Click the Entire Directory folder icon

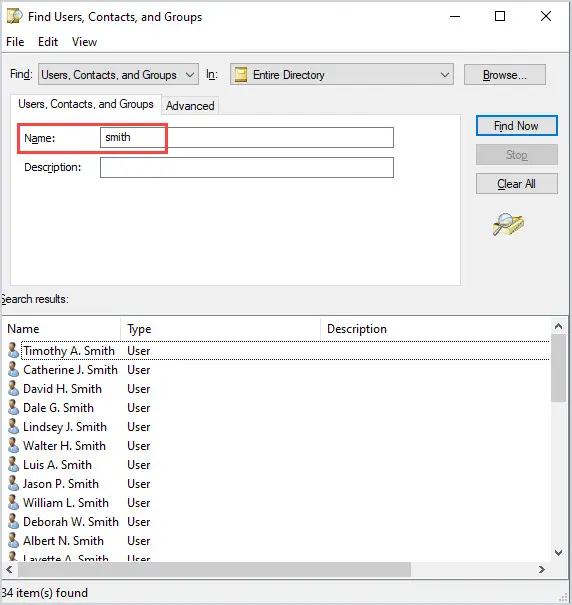point(241,74)
